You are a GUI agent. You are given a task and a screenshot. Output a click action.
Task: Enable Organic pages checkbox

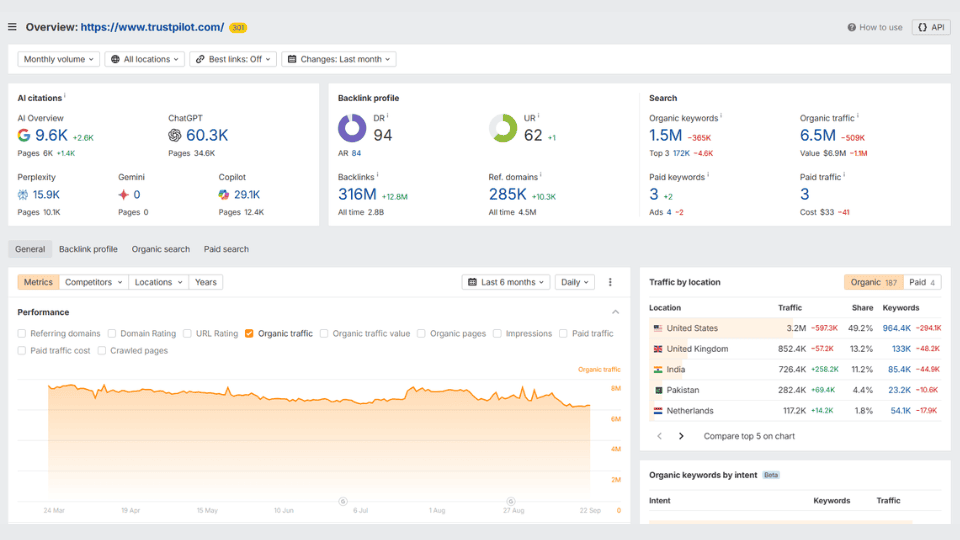coord(421,334)
